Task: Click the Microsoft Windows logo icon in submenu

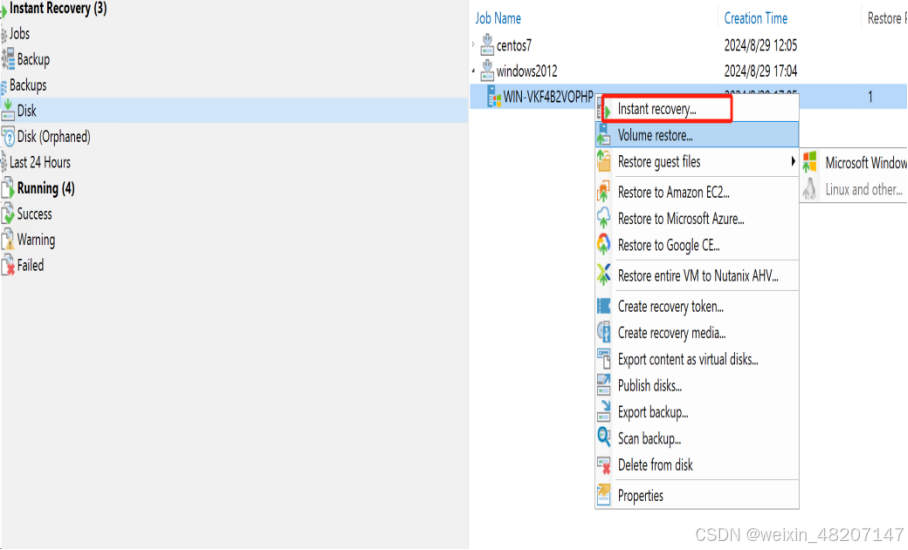Action: pos(810,162)
